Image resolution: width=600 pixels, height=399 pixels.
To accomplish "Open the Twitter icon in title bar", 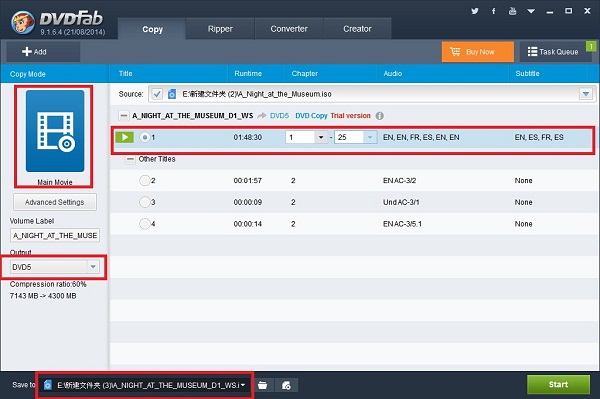I will click(475, 11).
